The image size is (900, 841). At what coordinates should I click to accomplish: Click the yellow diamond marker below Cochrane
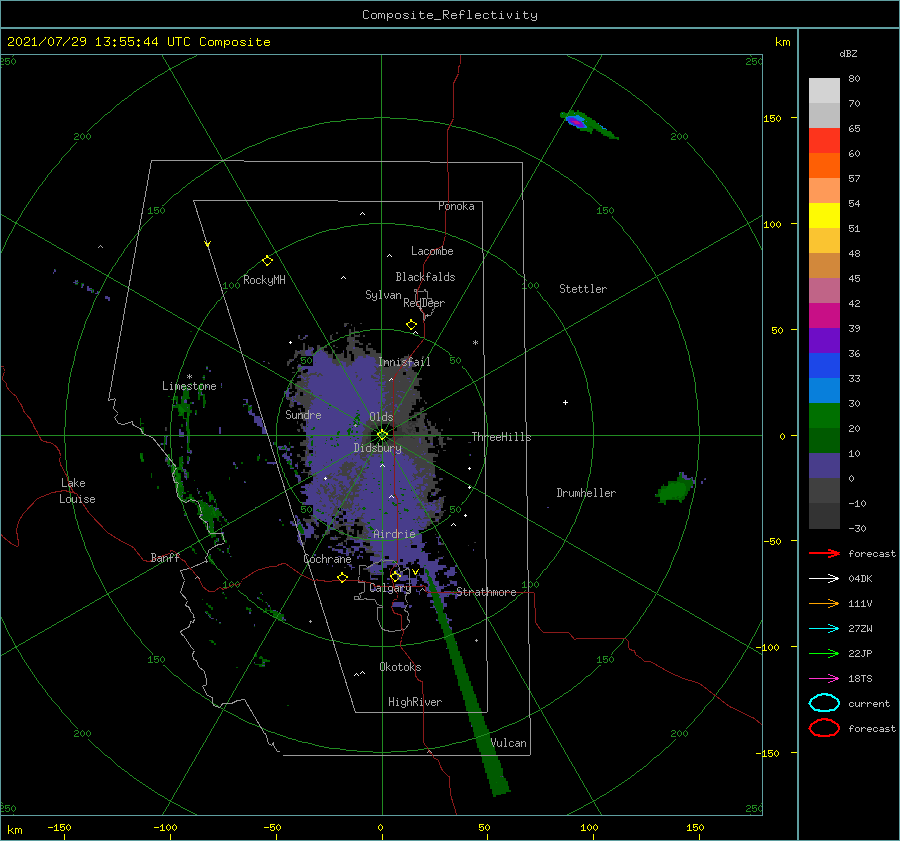(x=343, y=577)
